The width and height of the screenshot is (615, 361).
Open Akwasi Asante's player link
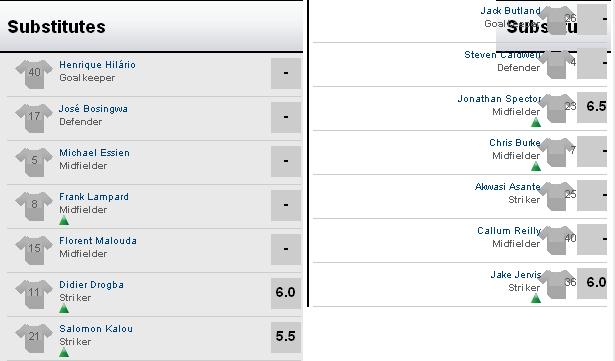pyautogui.click(x=508, y=186)
